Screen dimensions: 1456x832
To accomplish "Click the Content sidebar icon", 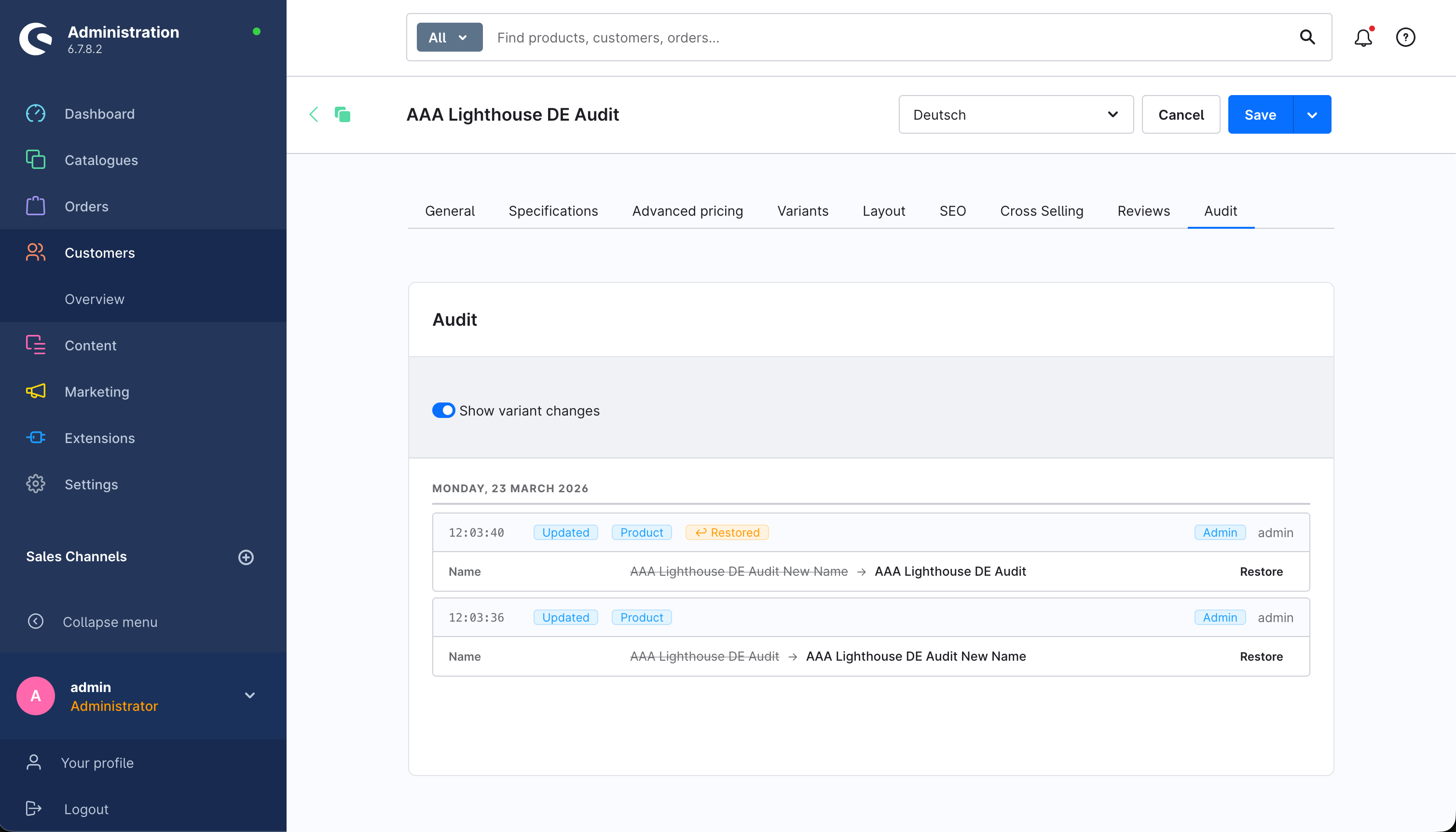I will tap(35, 345).
